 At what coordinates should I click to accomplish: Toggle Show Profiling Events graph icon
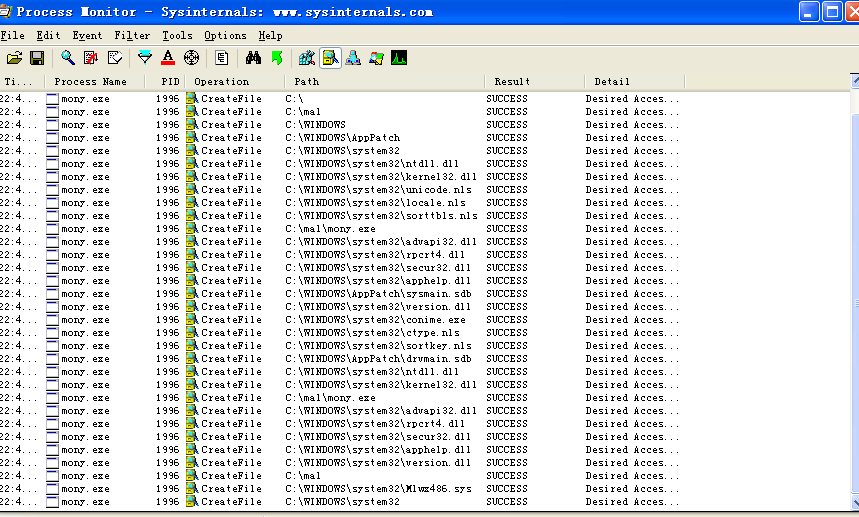[399, 58]
